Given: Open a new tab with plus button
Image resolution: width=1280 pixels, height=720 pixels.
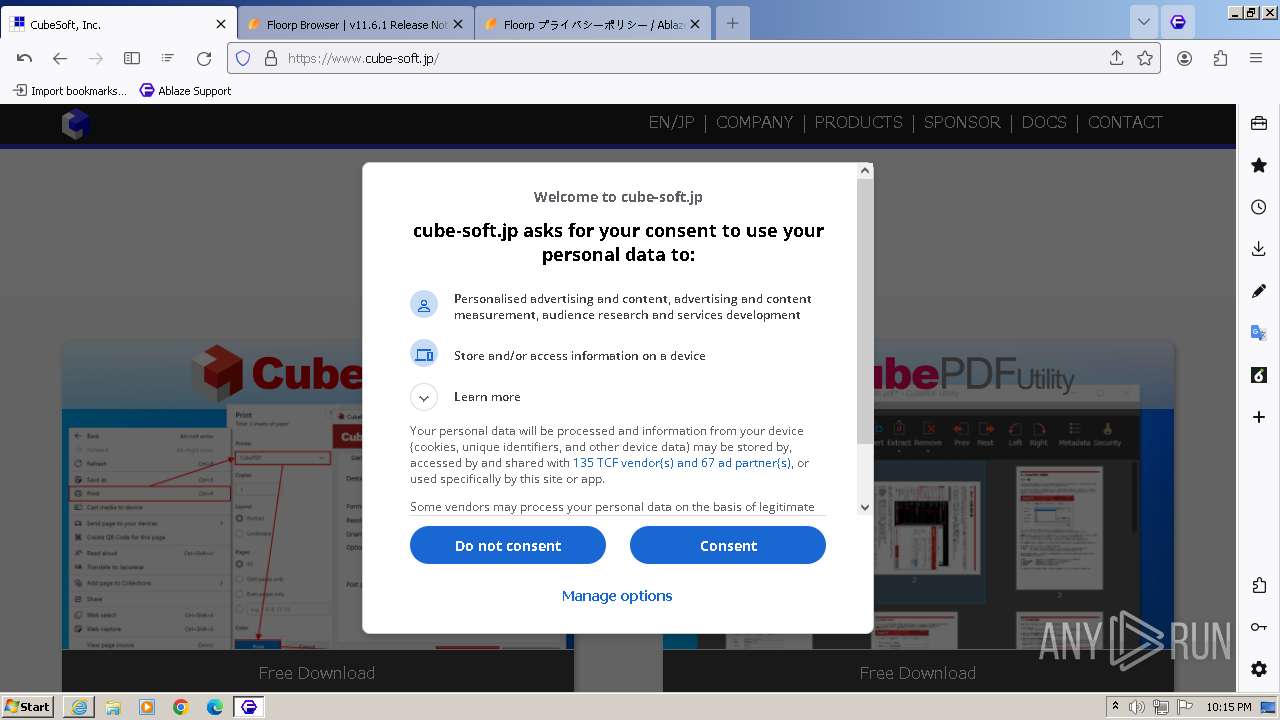Looking at the screenshot, I should tap(732, 24).
